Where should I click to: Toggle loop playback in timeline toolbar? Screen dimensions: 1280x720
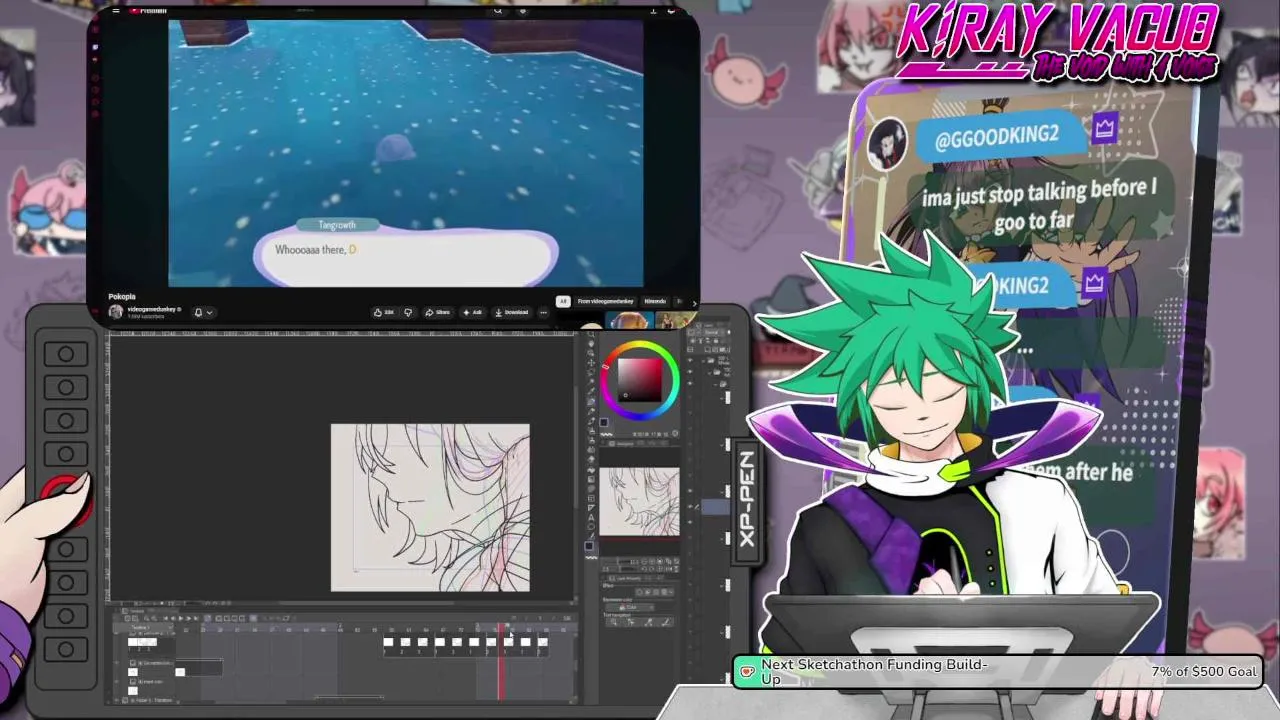pyautogui.click(x=208, y=618)
